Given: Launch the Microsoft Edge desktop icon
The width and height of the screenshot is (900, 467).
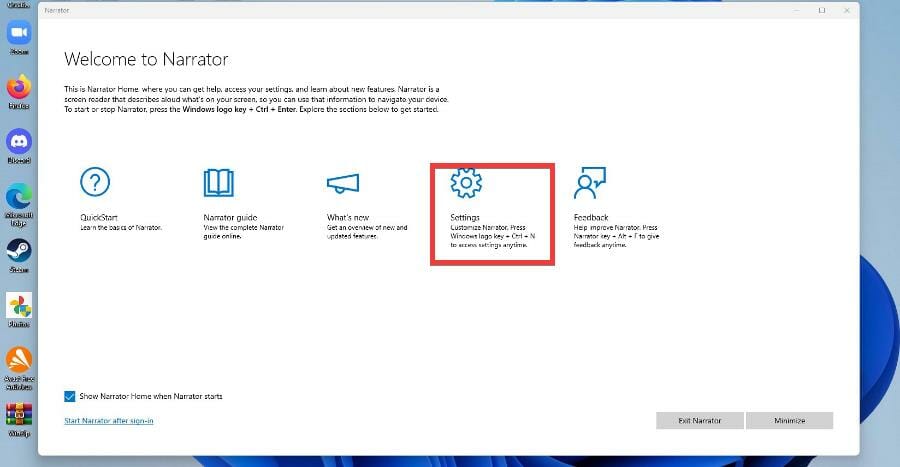Looking at the screenshot, I should click(x=19, y=197).
